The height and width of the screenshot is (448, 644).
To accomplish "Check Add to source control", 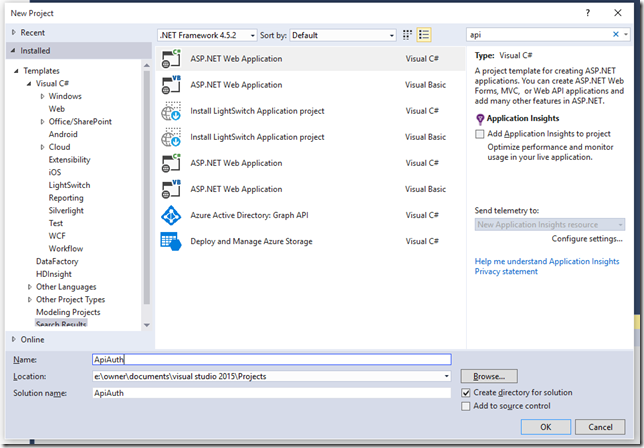I will click(x=465, y=406).
